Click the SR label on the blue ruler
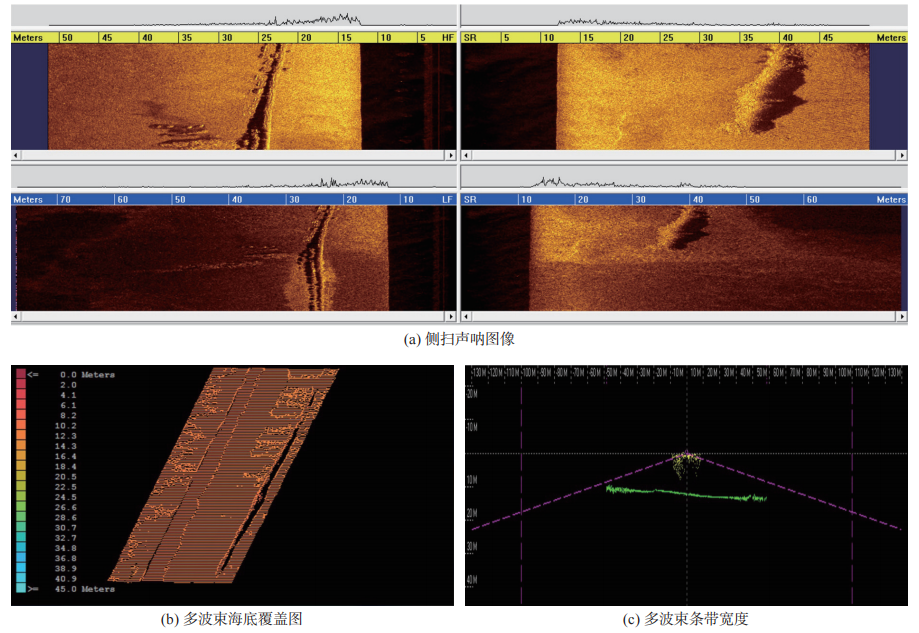The height and width of the screenshot is (633, 919). [x=470, y=199]
